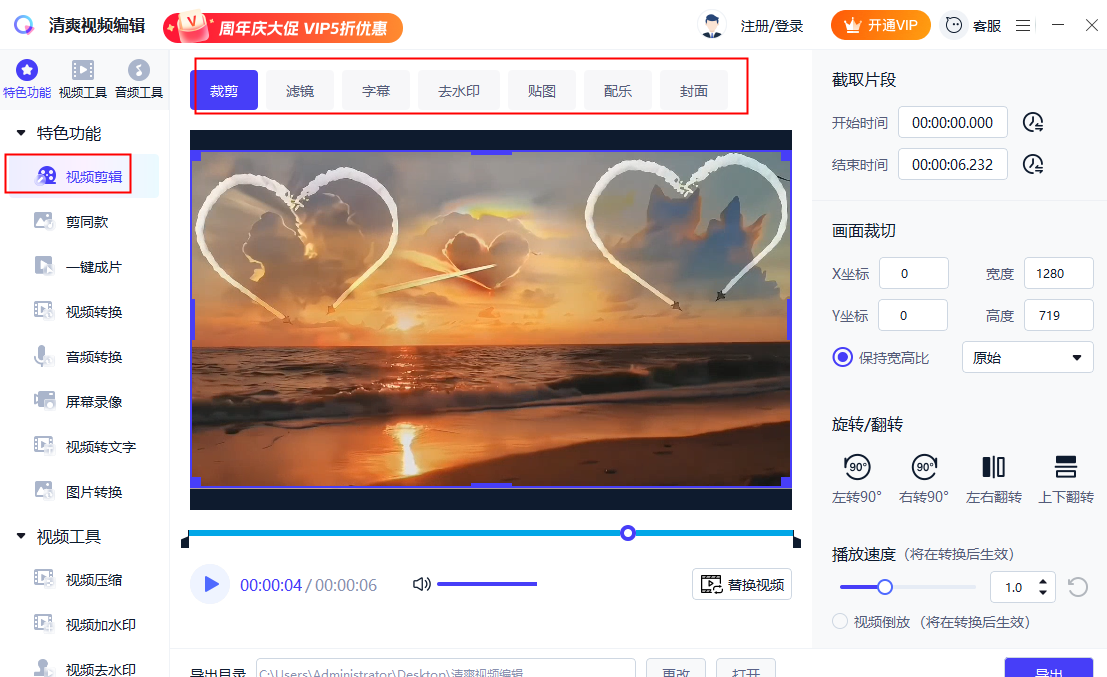Click the rotate left 90° icon
This screenshot has width=1107, height=677.
(857, 467)
